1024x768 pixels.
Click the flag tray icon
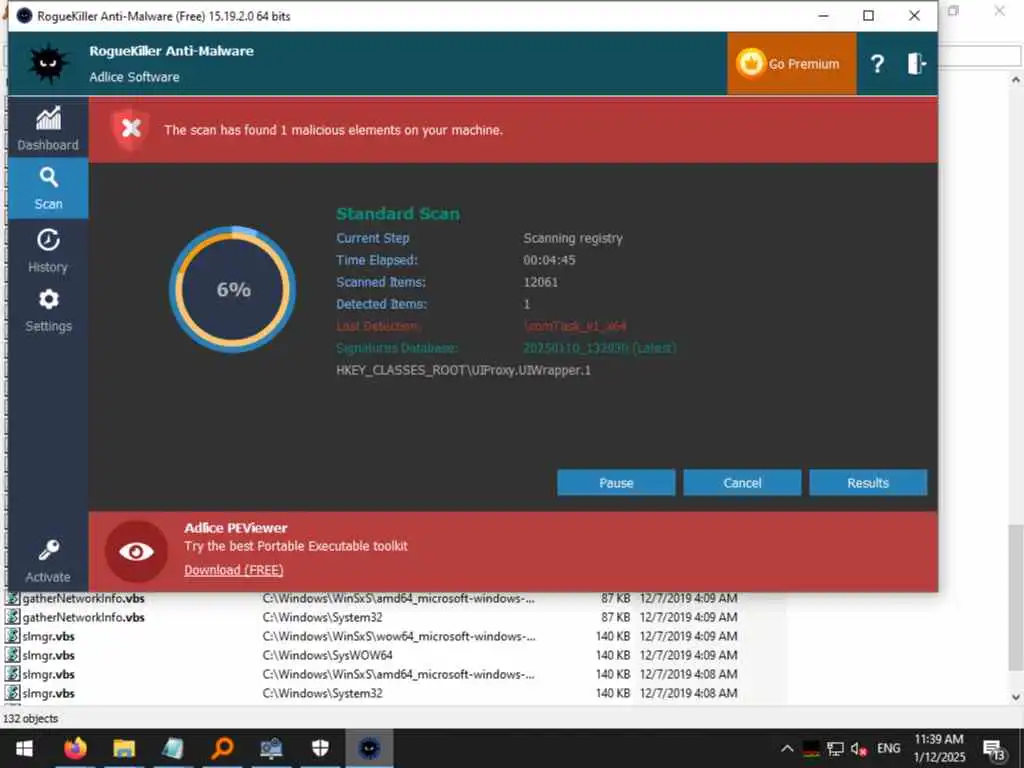point(811,748)
